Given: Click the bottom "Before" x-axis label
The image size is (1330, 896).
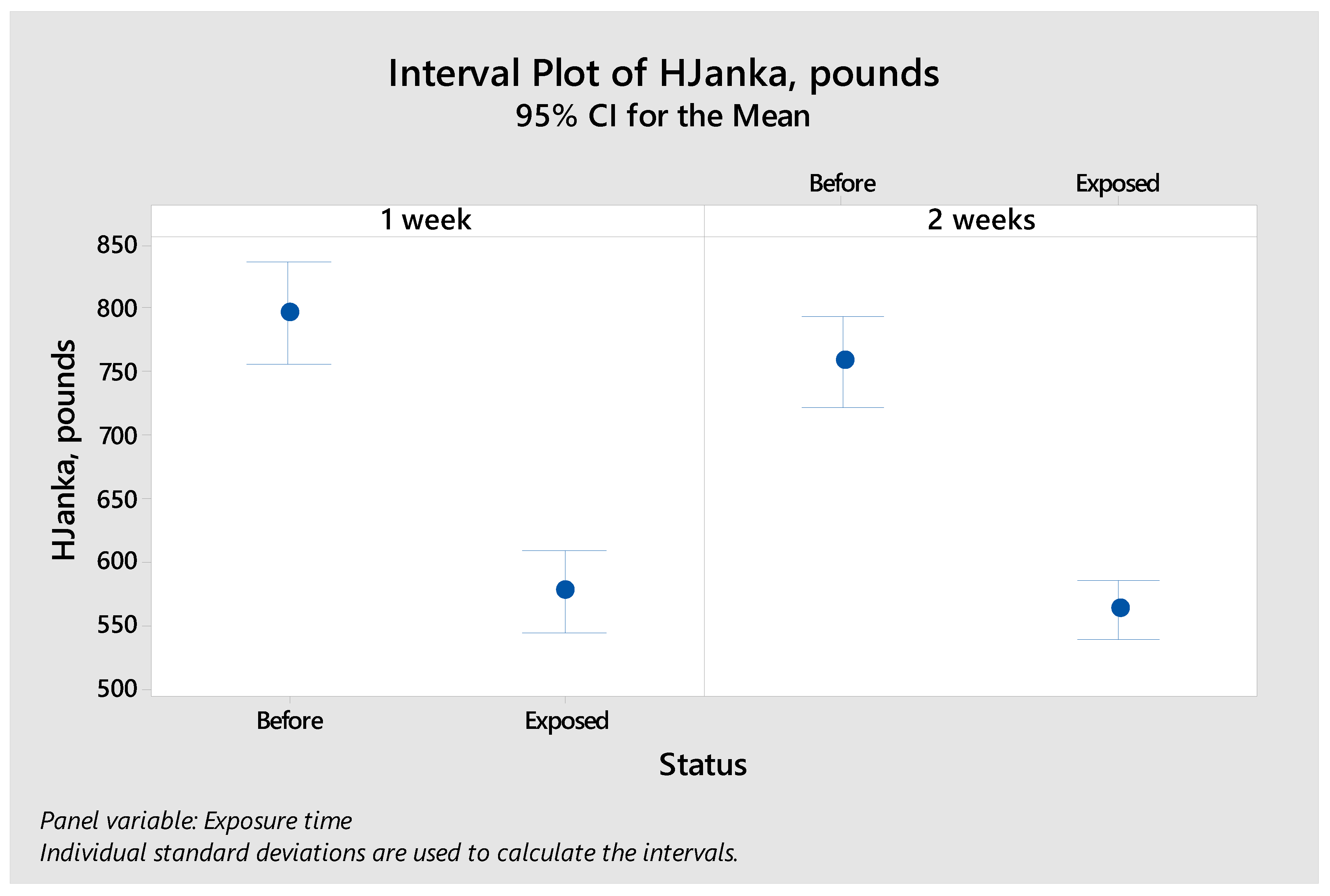Looking at the screenshot, I should coord(290,721).
